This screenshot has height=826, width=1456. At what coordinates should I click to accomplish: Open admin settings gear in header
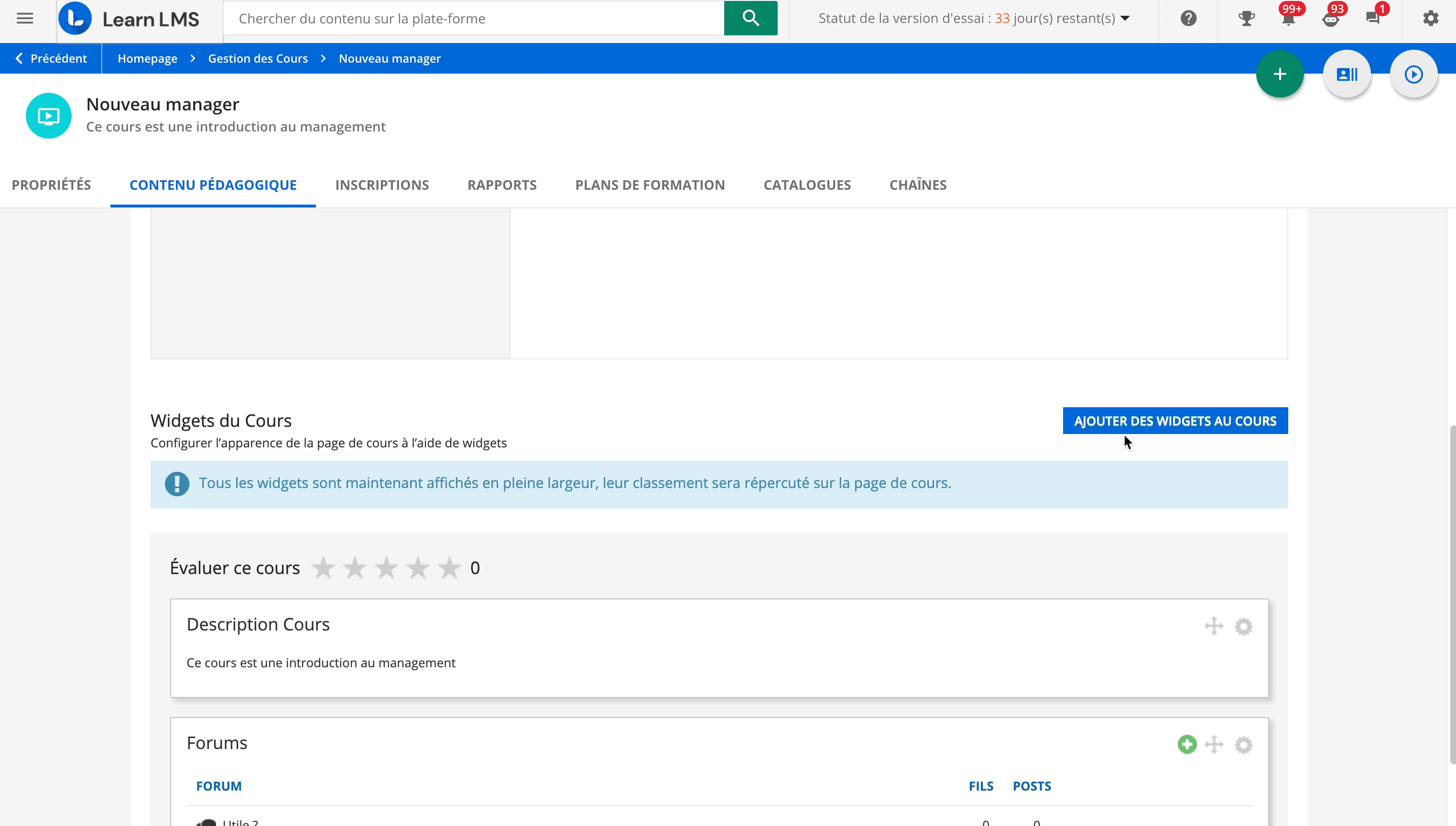(1431, 18)
